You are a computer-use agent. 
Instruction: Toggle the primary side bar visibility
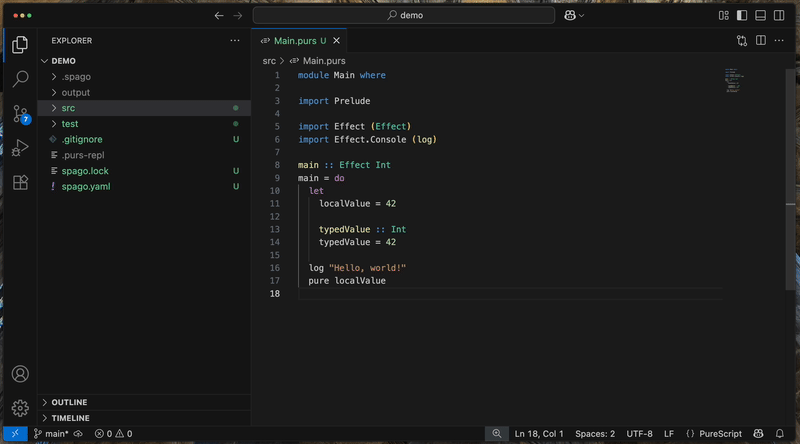click(x=742, y=15)
